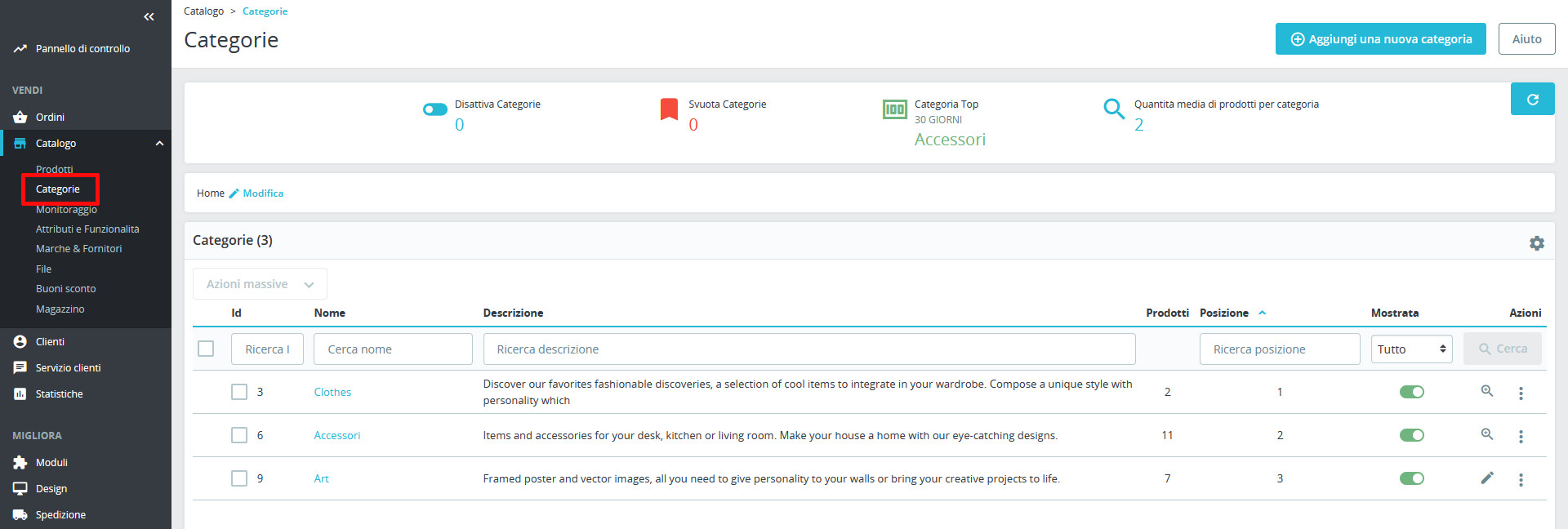Open Pannello di controllo dashboard icon
Viewport: 1568px width, 529px height.
click(x=20, y=49)
